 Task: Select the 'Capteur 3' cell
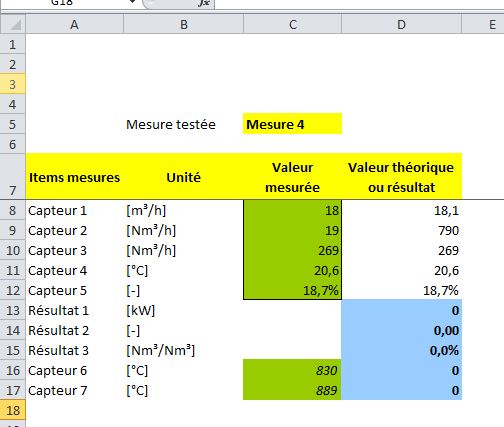[74, 250]
